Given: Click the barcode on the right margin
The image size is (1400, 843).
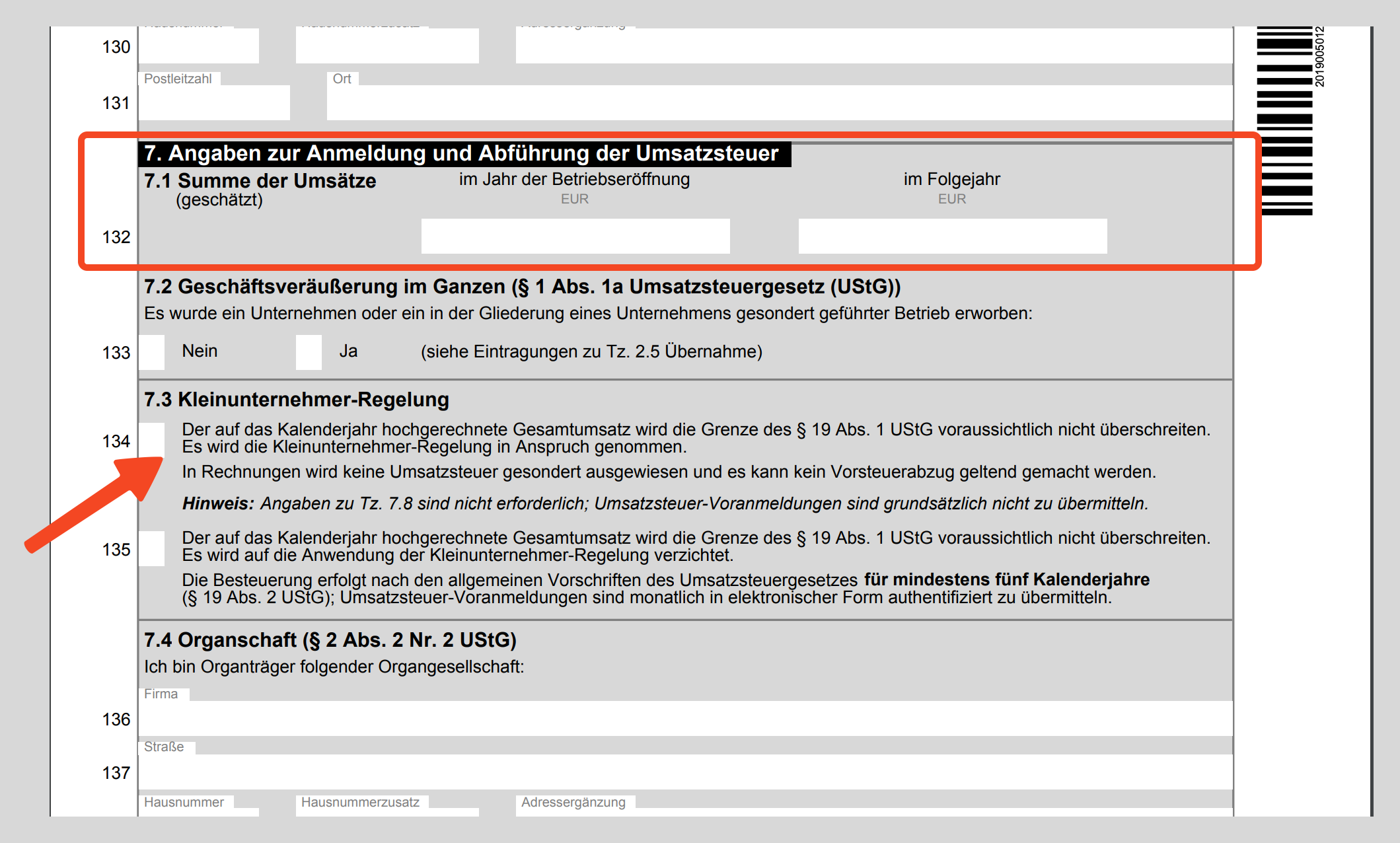Looking at the screenshot, I should pyautogui.click(x=1284, y=120).
